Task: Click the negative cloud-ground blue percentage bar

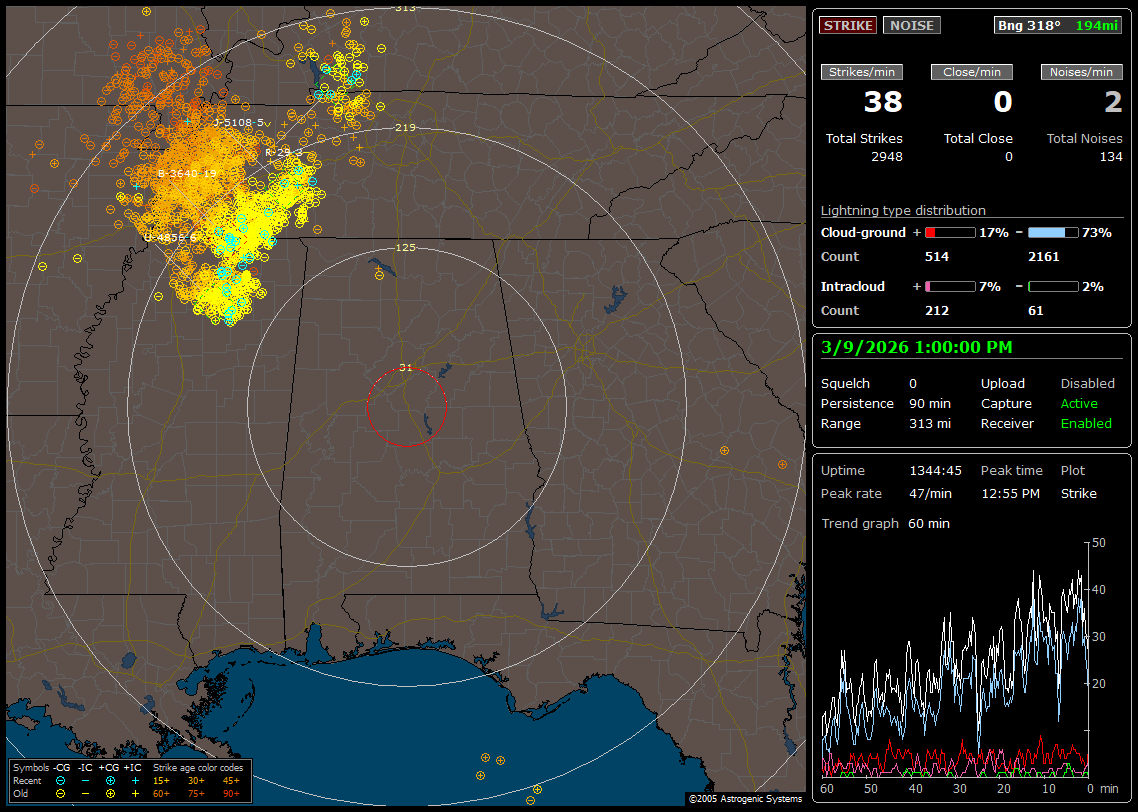Action: coord(1053,232)
